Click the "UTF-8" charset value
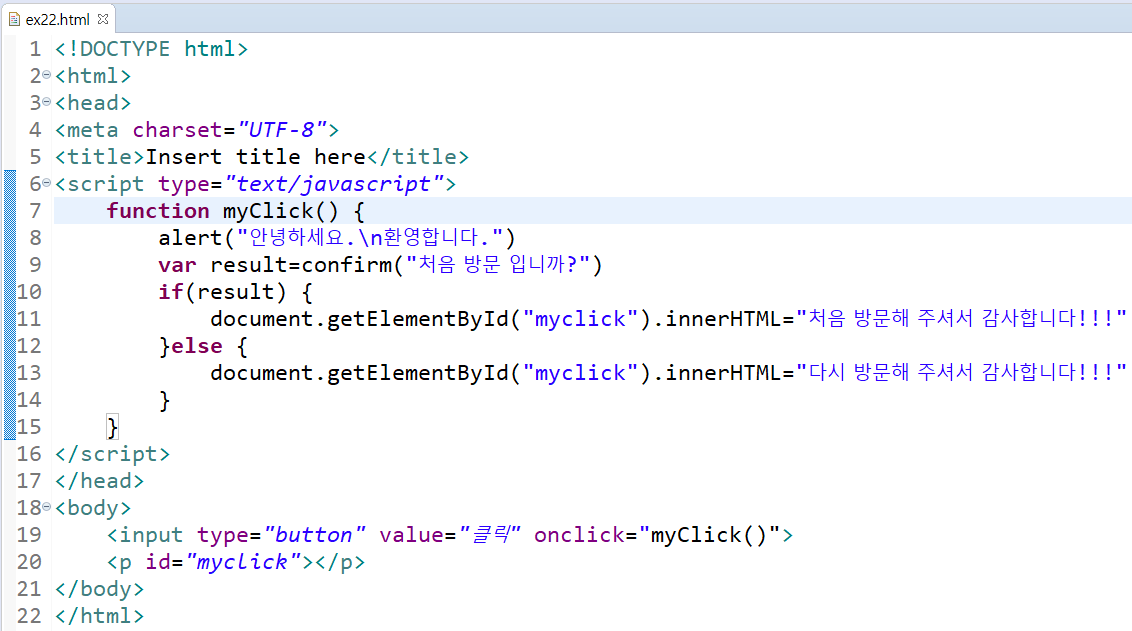 (x=282, y=130)
